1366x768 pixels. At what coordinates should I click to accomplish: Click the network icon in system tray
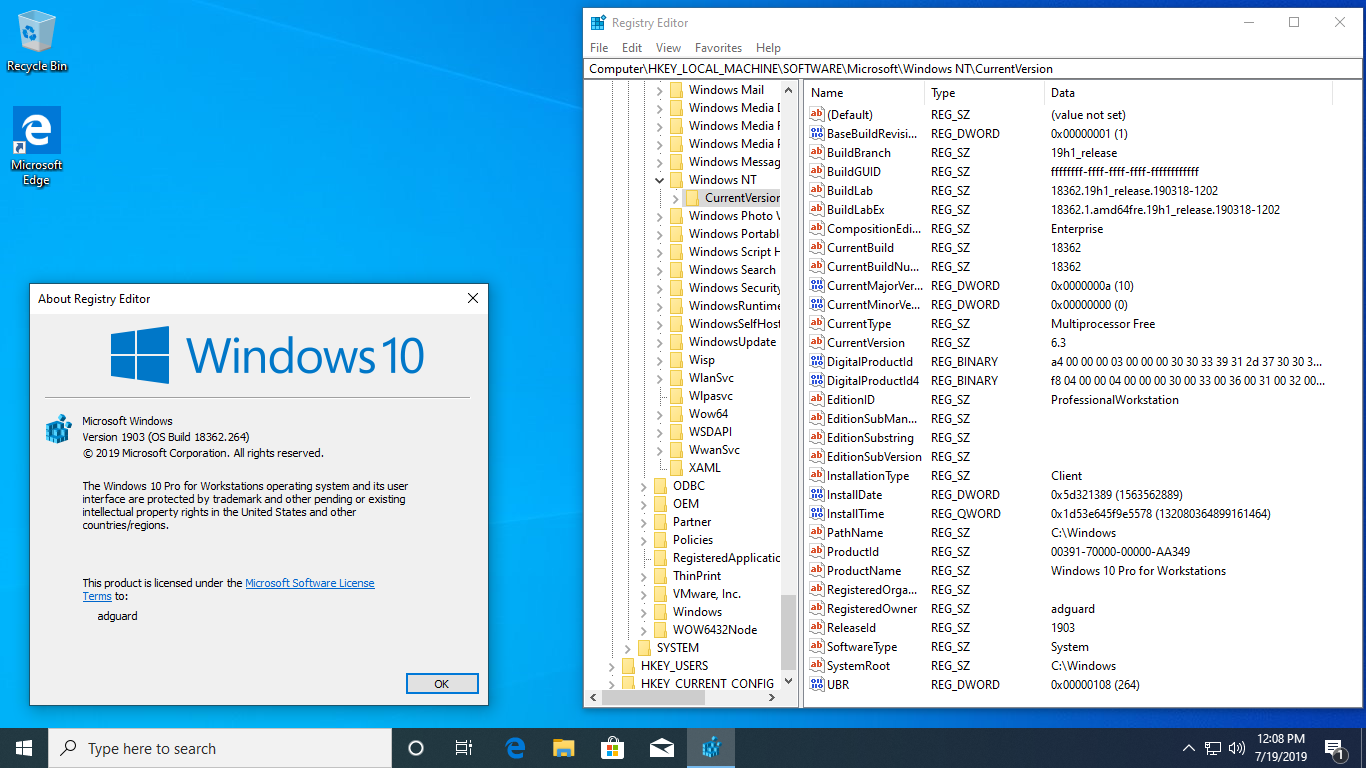(x=1213, y=748)
